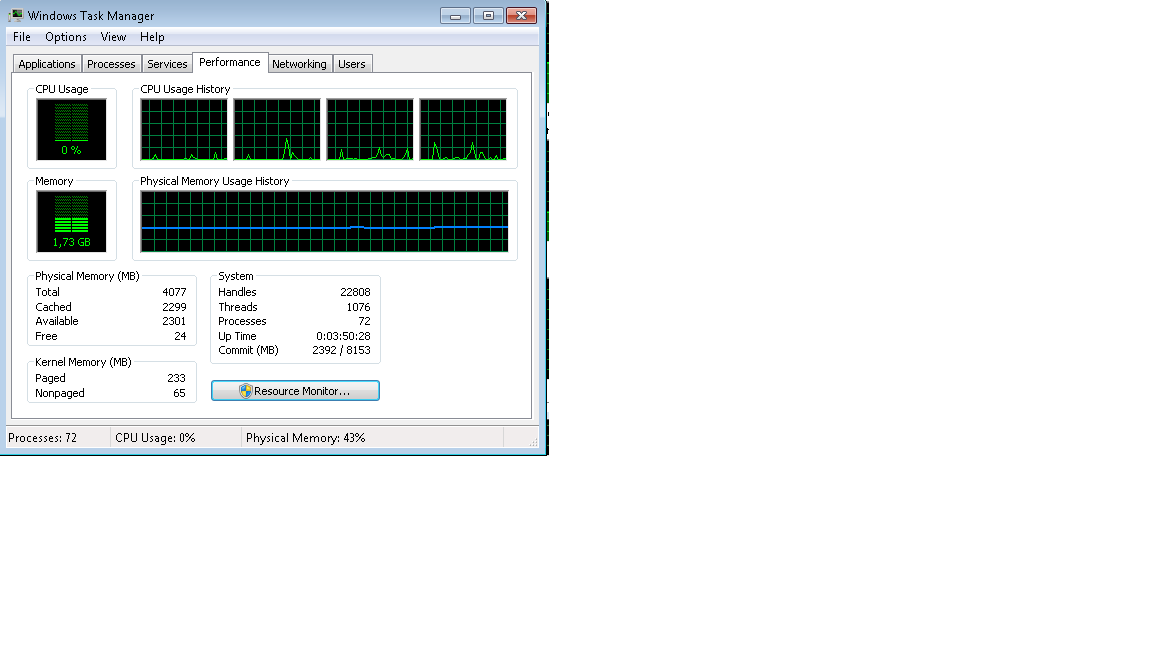Click the Threads value 1076
The width and height of the screenshot is (1152, 648).
pos(359,307)
